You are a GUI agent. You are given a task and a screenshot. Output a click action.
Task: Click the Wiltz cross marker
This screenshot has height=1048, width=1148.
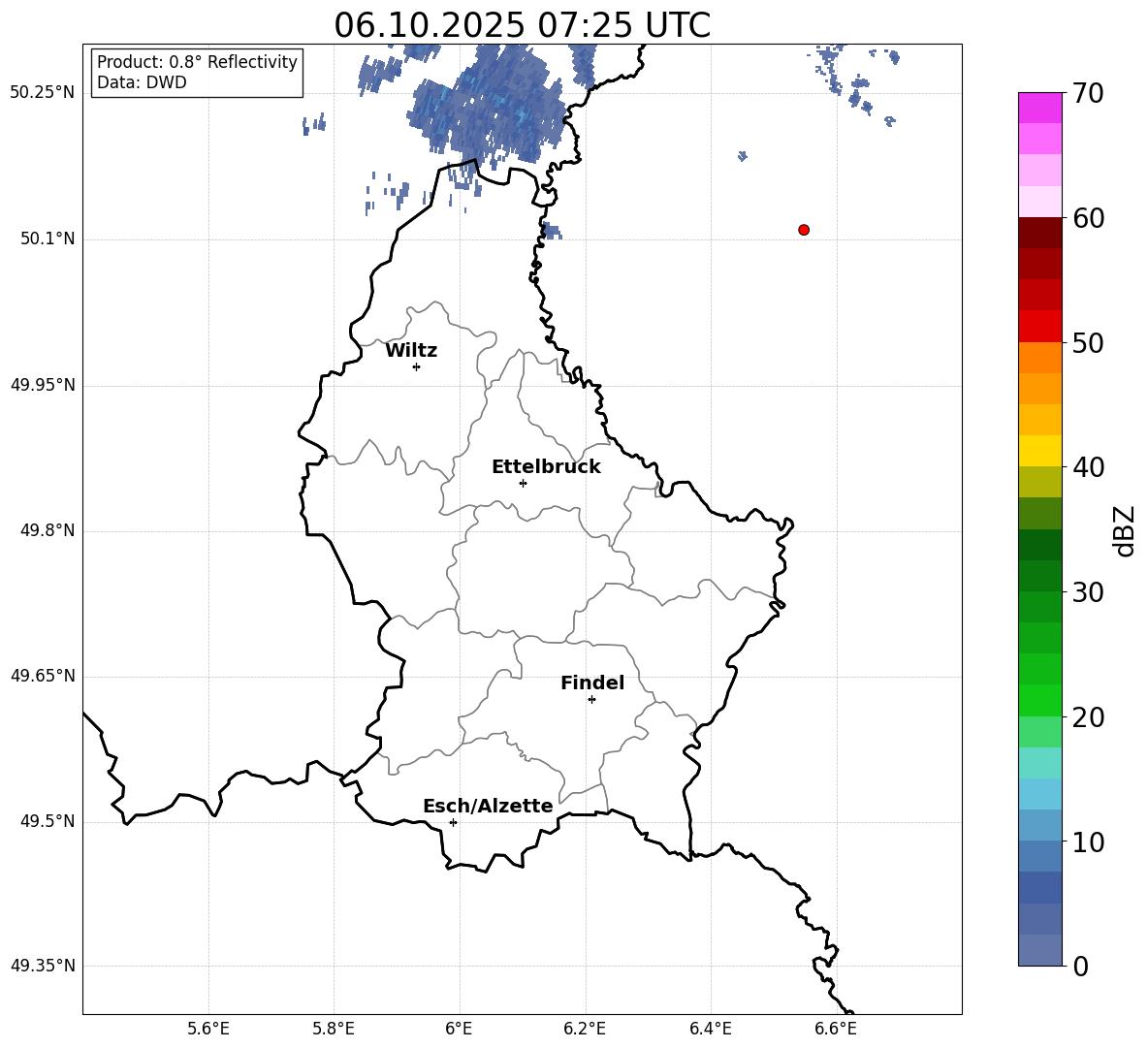(417, 366)
